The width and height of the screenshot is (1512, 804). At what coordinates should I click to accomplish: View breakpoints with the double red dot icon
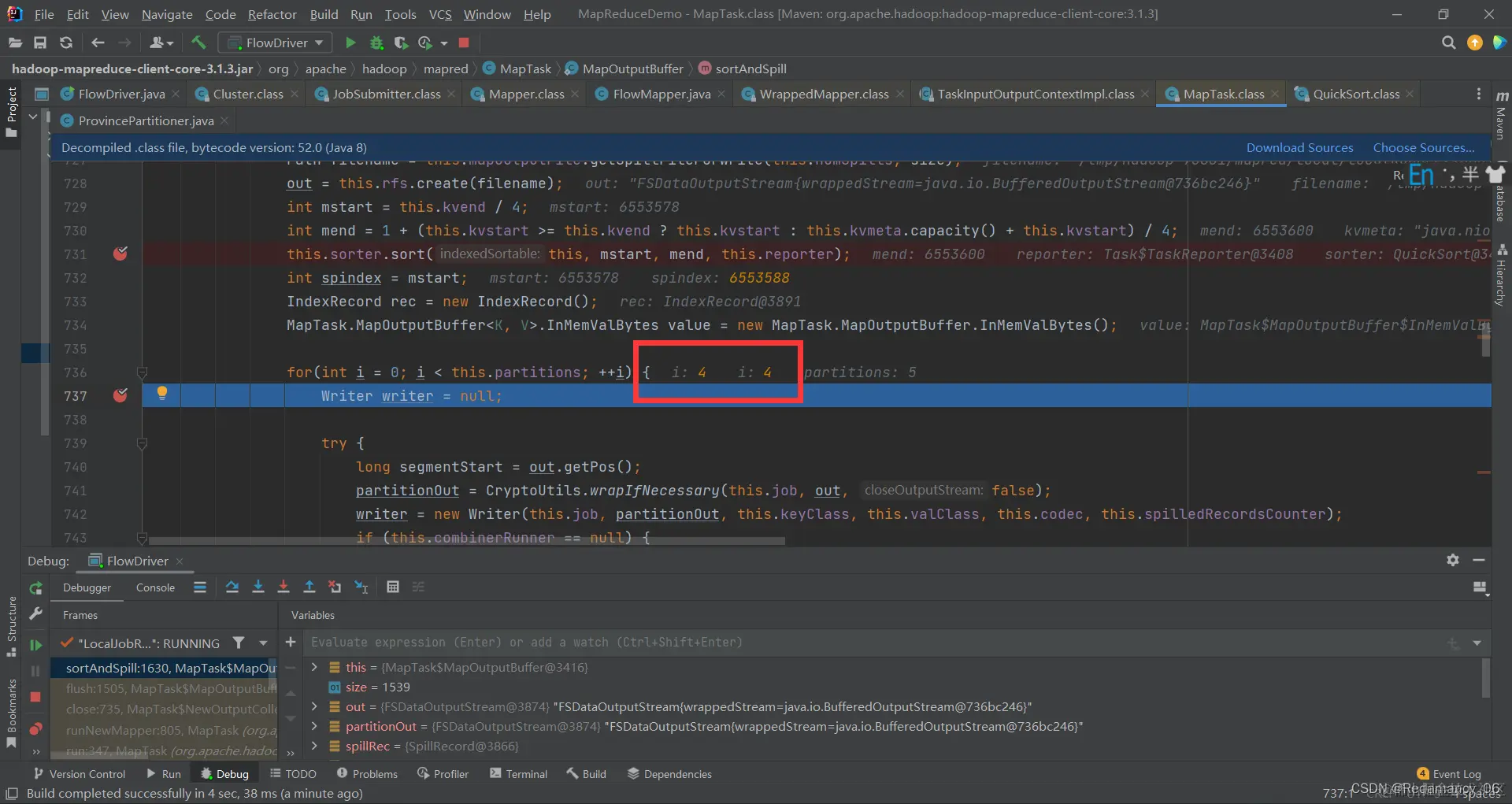(35, 728)
